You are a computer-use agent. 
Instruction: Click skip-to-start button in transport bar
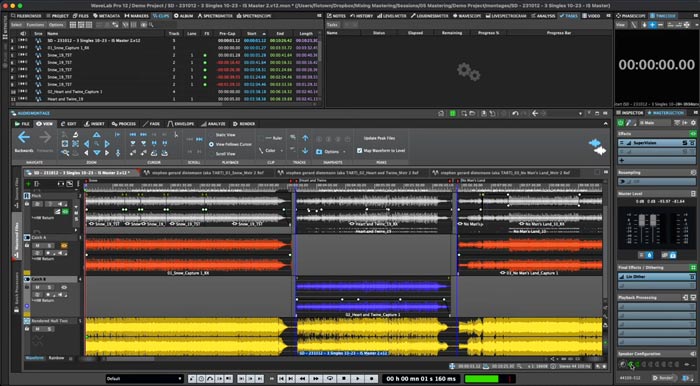[281, 378]
